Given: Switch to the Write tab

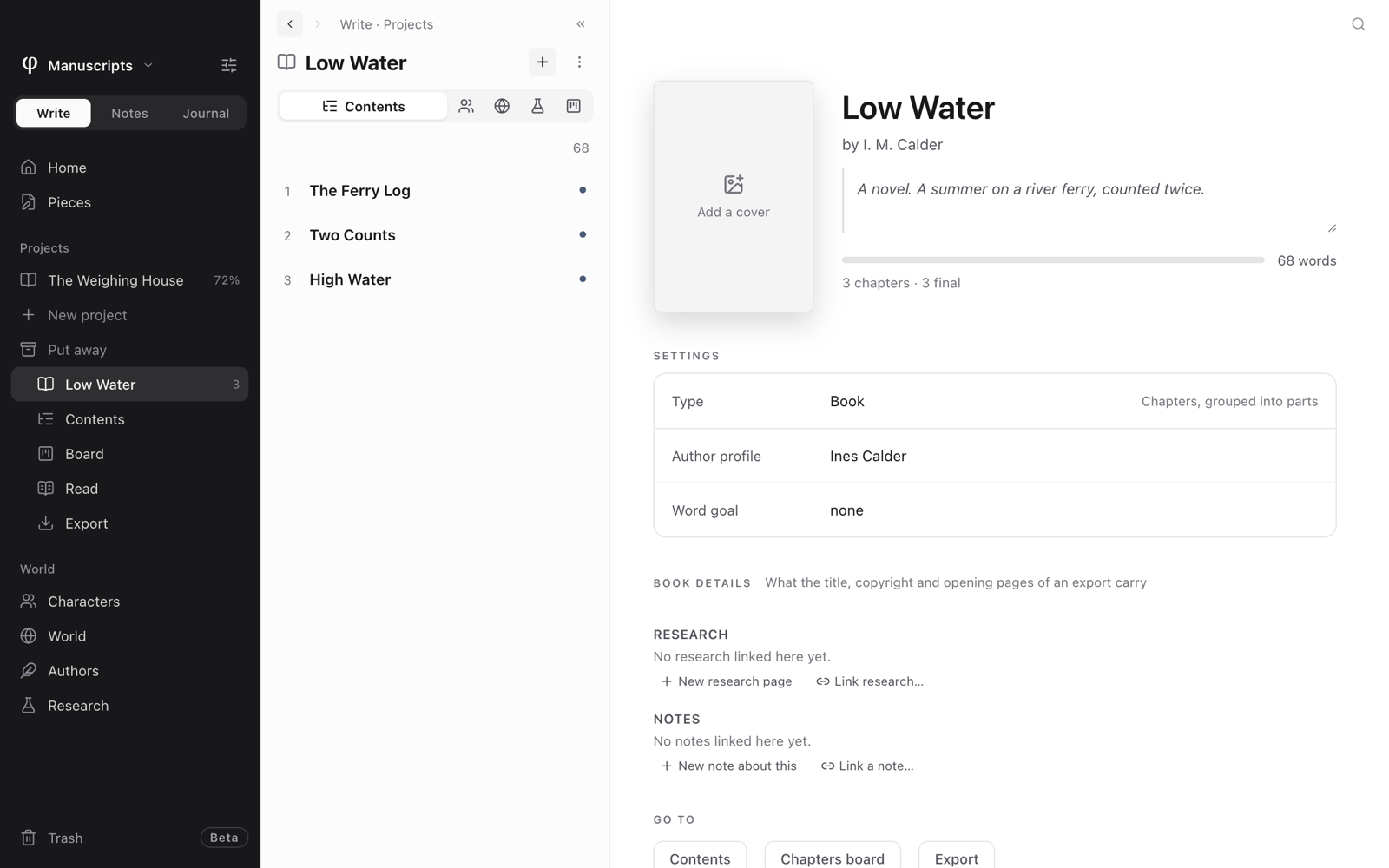Looking at the screenshot, I should [x=54, y=113].
